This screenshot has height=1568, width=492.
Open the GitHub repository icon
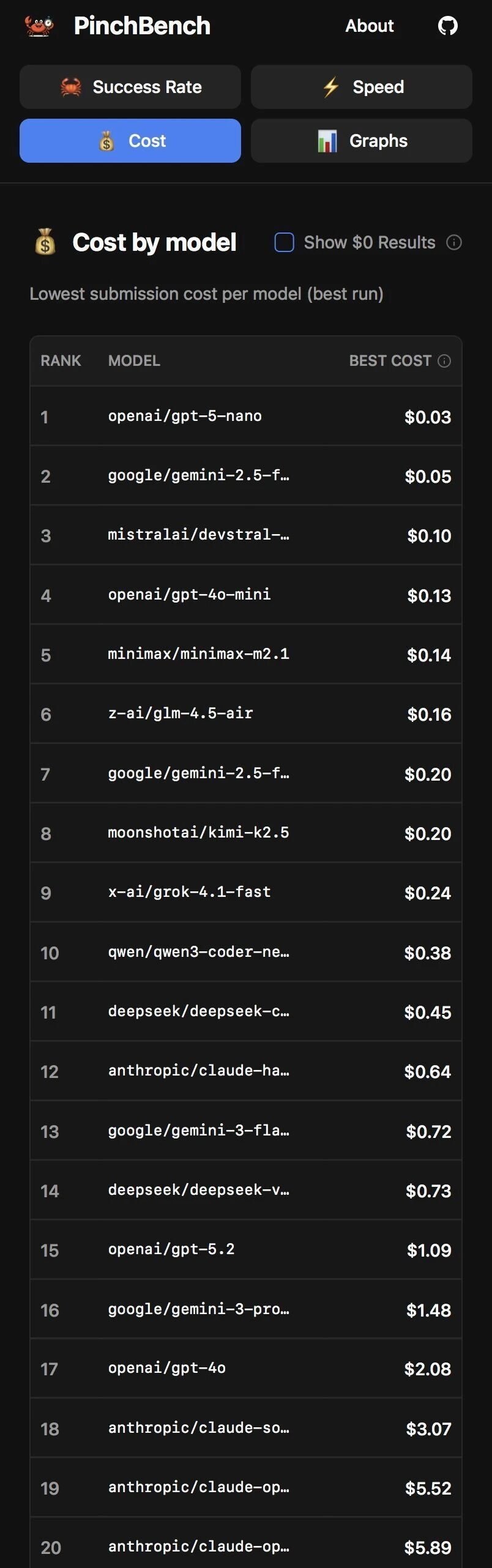447,26
